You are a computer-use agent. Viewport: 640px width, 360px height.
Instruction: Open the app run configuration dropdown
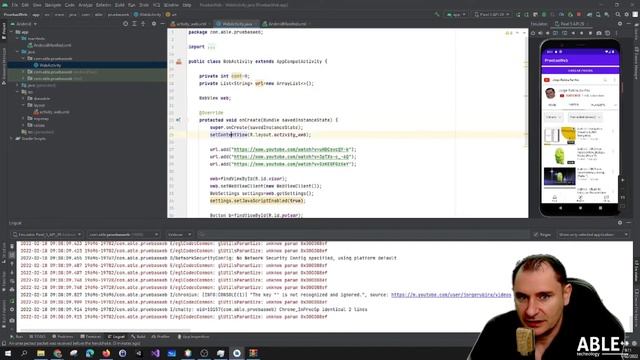(457, 14)
